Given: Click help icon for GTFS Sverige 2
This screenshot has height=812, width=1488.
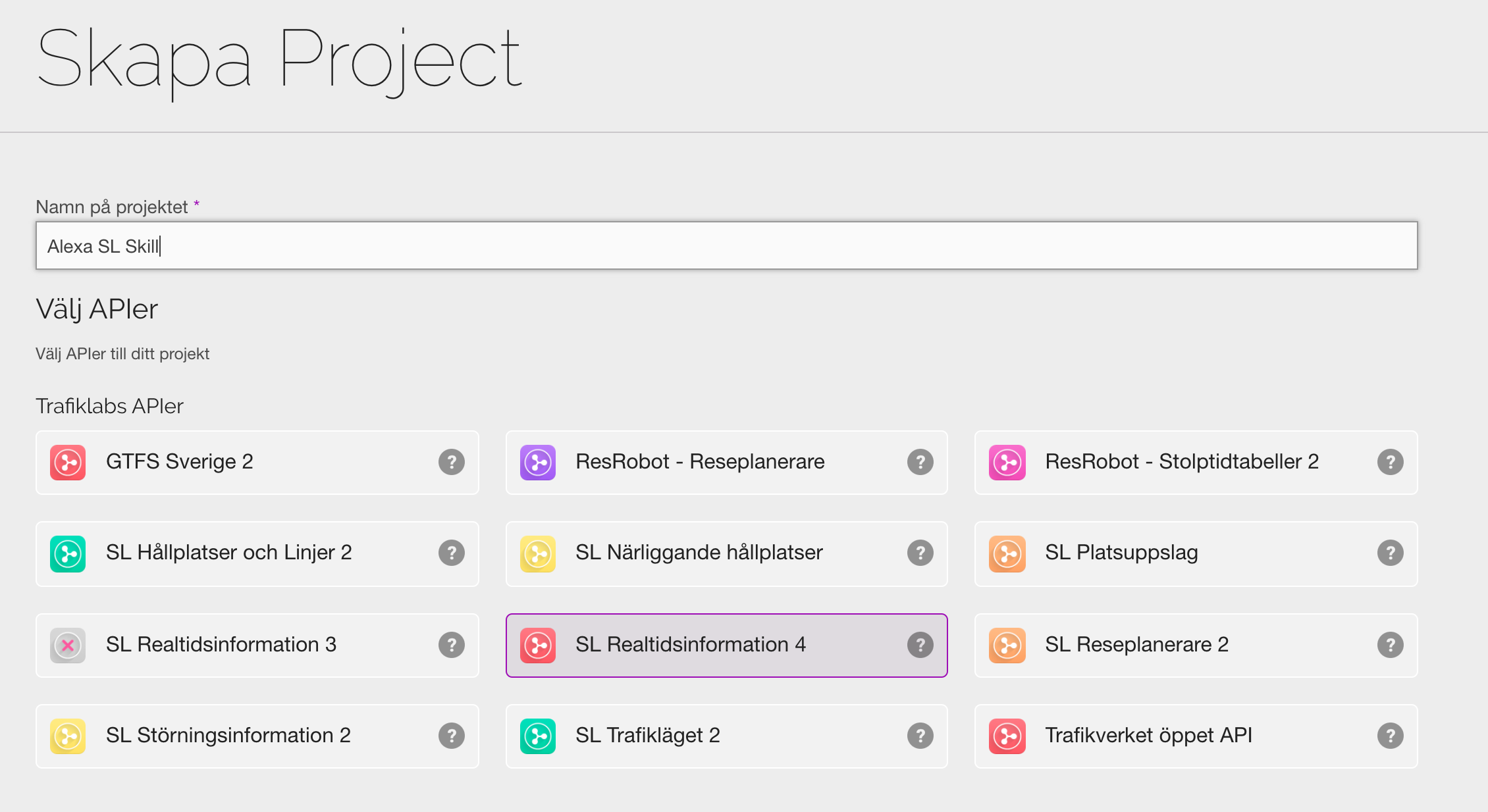Looking at the screenshot, I should pyautogui.click(x=452, y=462).
